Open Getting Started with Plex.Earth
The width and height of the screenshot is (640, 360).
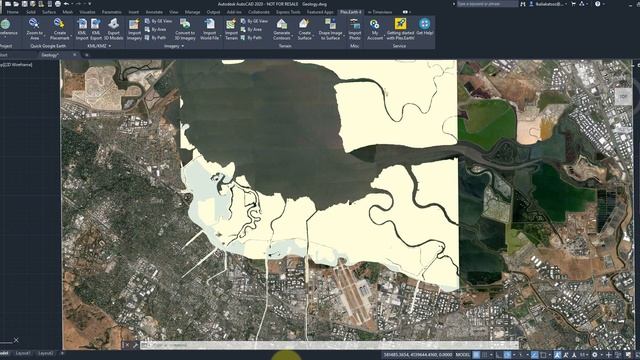[x=400, y=24]
